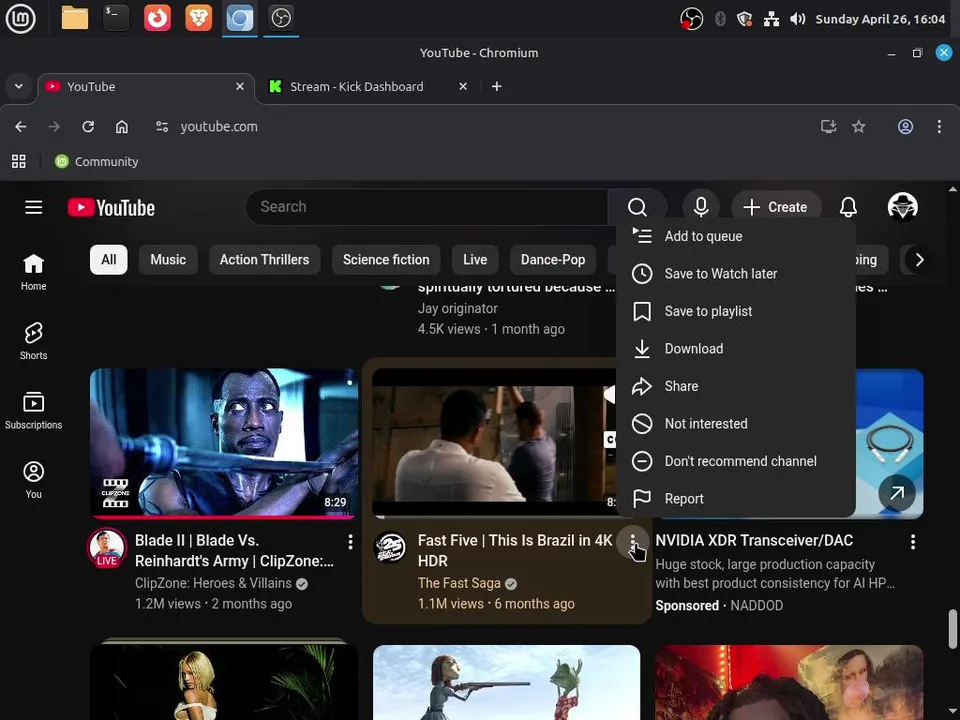Open the You section in sidebar

[34, 480]
